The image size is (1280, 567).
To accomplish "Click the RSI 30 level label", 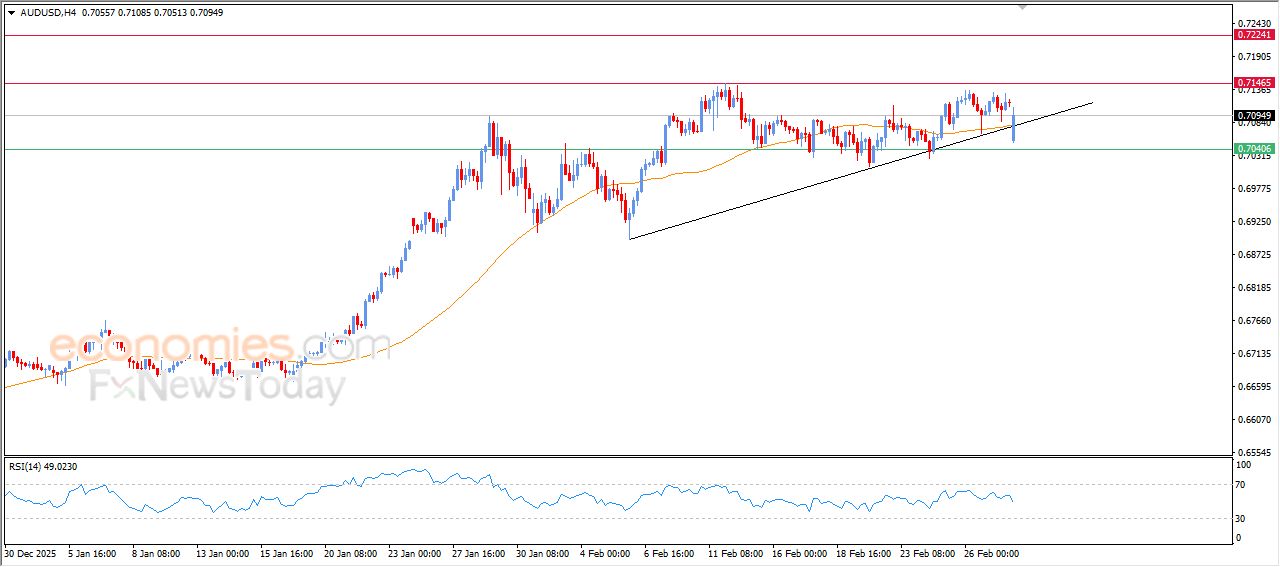I will coord(1243,518).
